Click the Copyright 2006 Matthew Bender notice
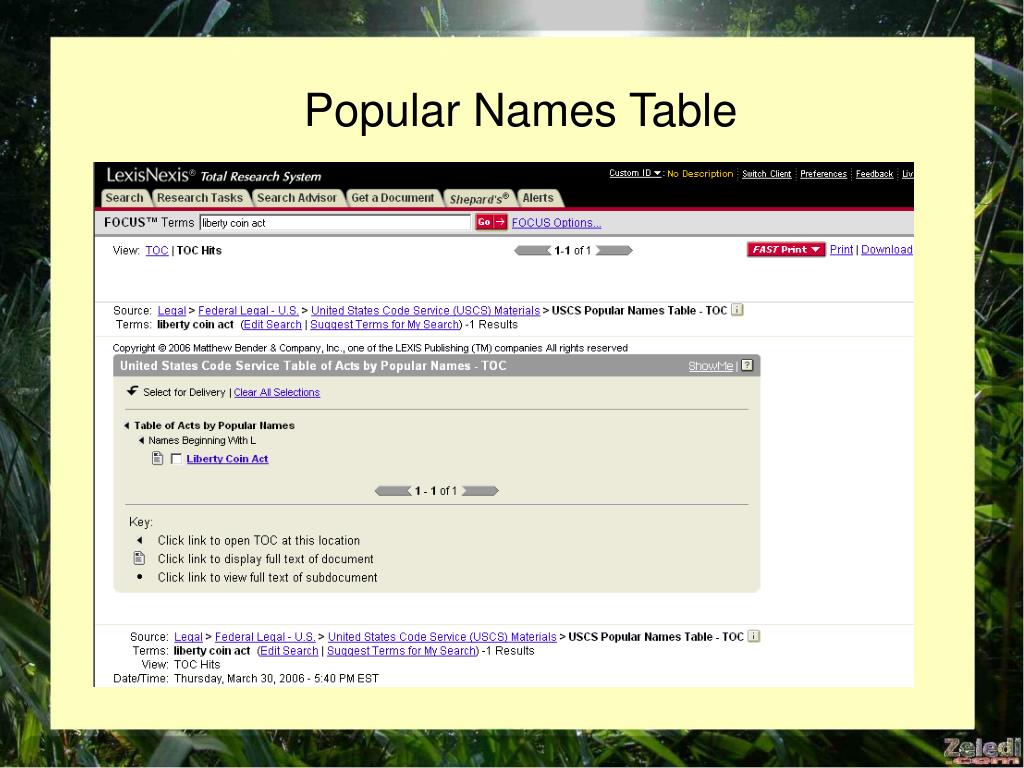This screenshot has height=768, width=1024. (370, 348)
